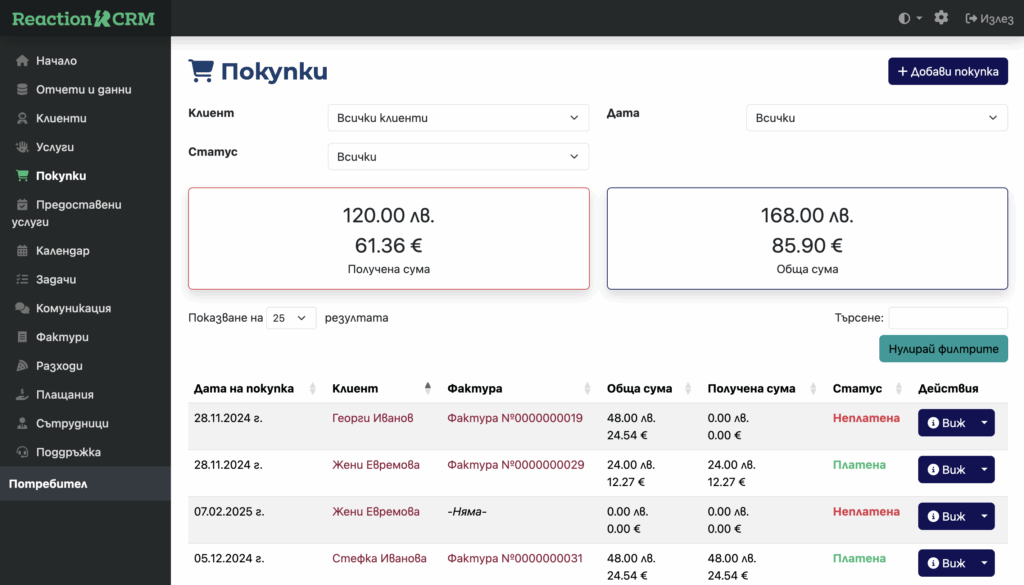
Task: Expand the Статус filter dropdown
Action: pos(458,157)
